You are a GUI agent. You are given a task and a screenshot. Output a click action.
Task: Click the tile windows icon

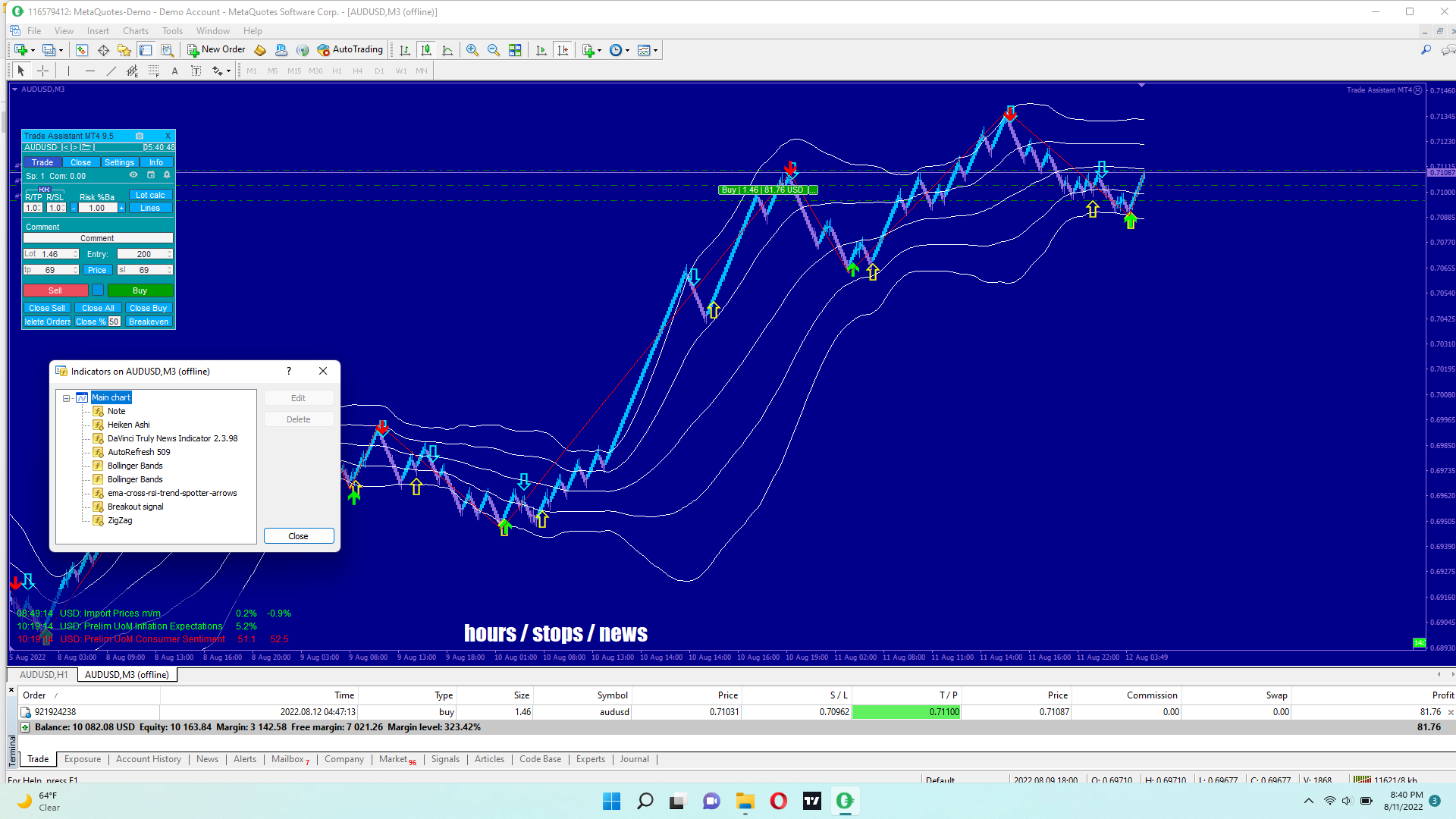515,50
